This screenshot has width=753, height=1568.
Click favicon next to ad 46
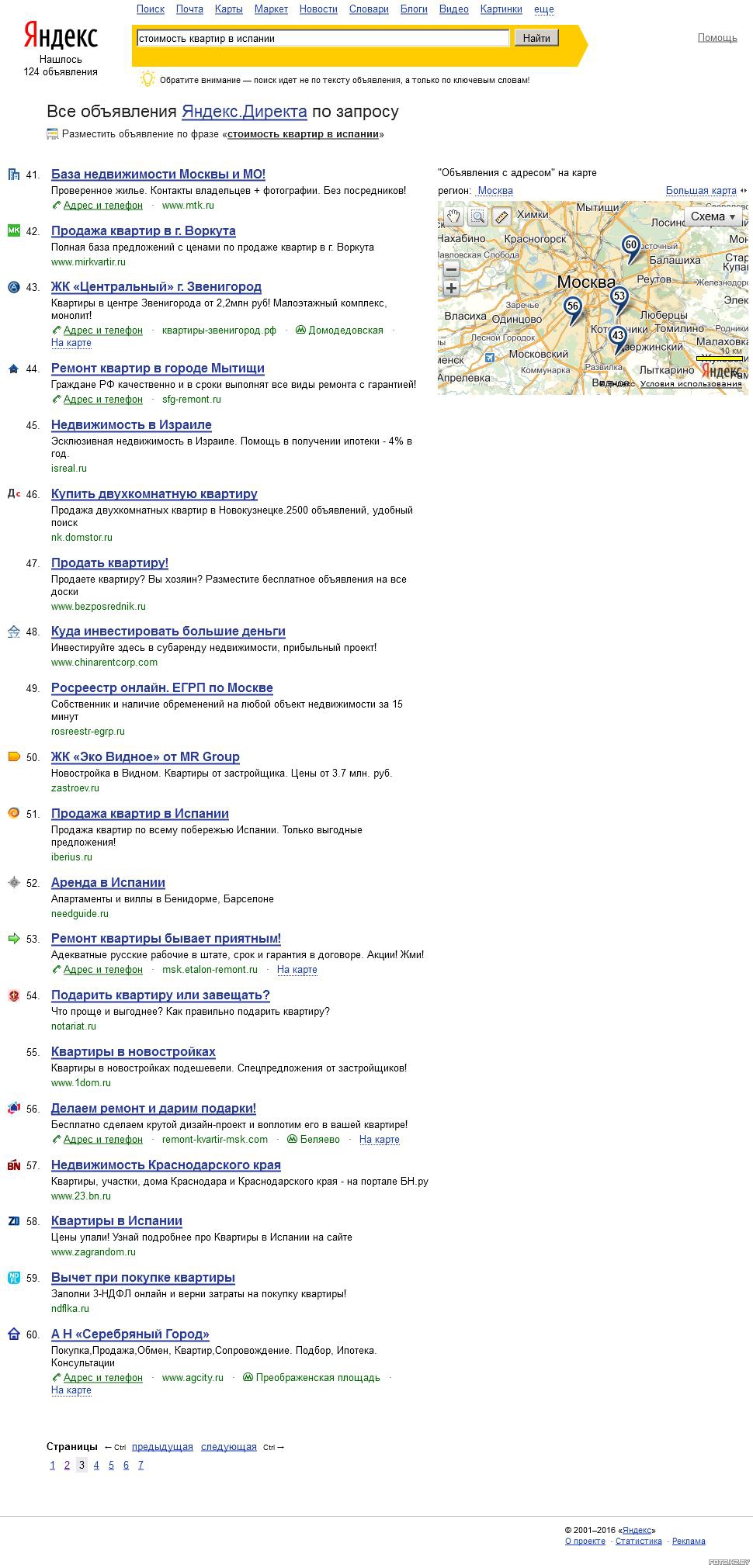point(13,493)
